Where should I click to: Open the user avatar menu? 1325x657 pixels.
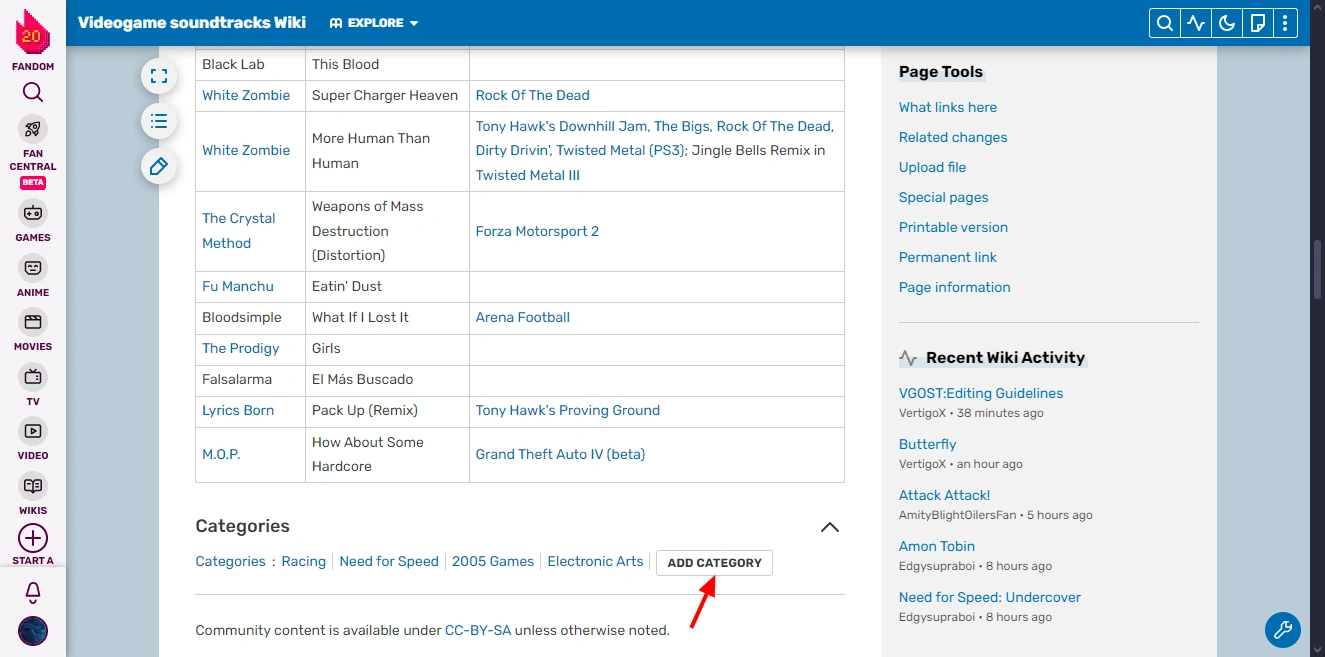33,631
